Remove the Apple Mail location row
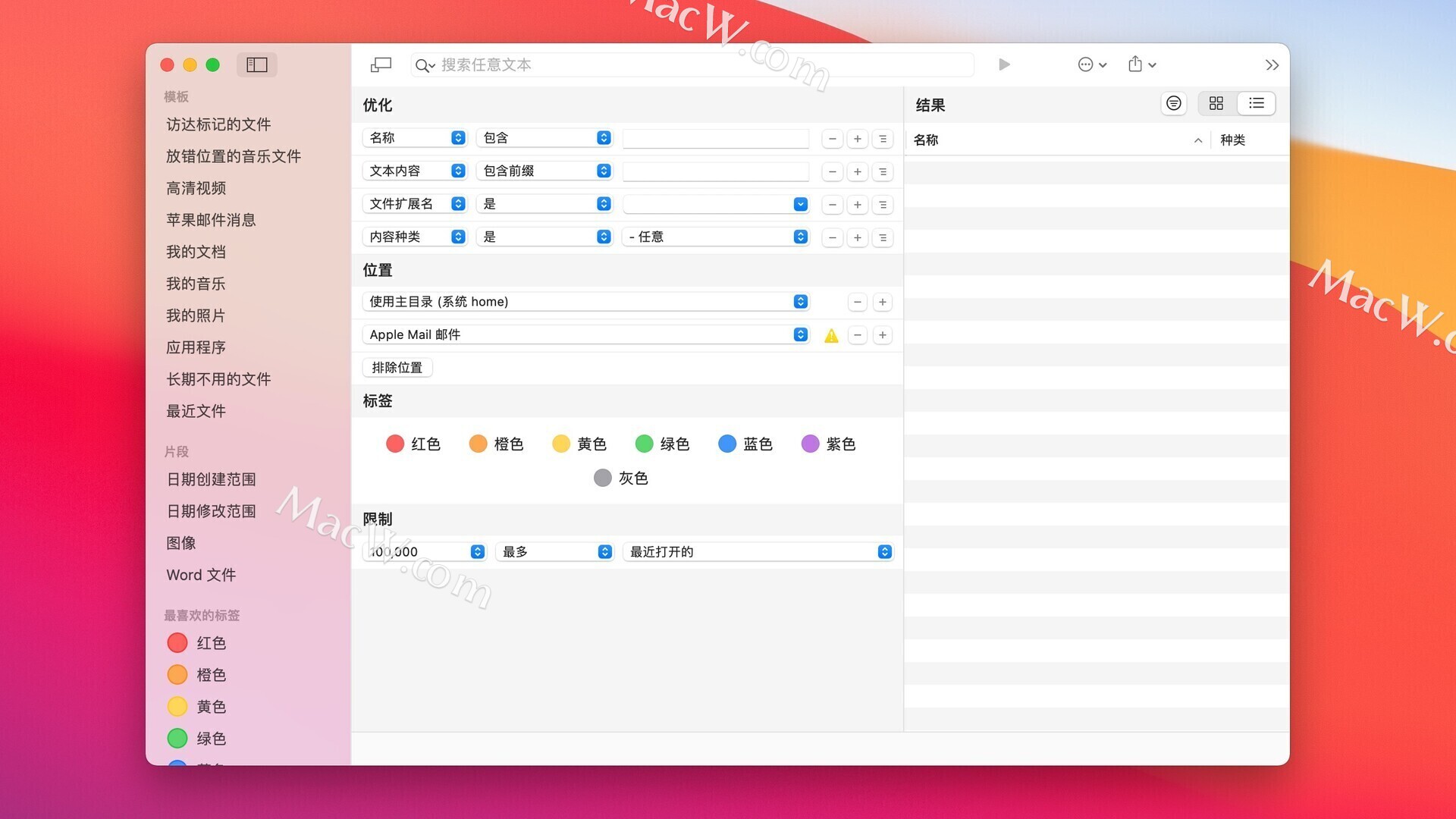 pyautogui.click(x=858, y=335)
